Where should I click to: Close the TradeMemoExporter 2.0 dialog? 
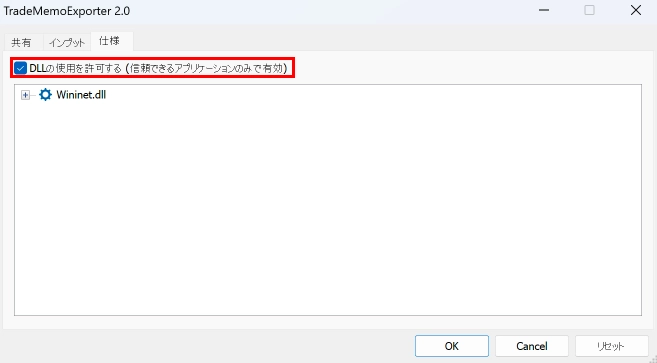click(x=636, y=10)
